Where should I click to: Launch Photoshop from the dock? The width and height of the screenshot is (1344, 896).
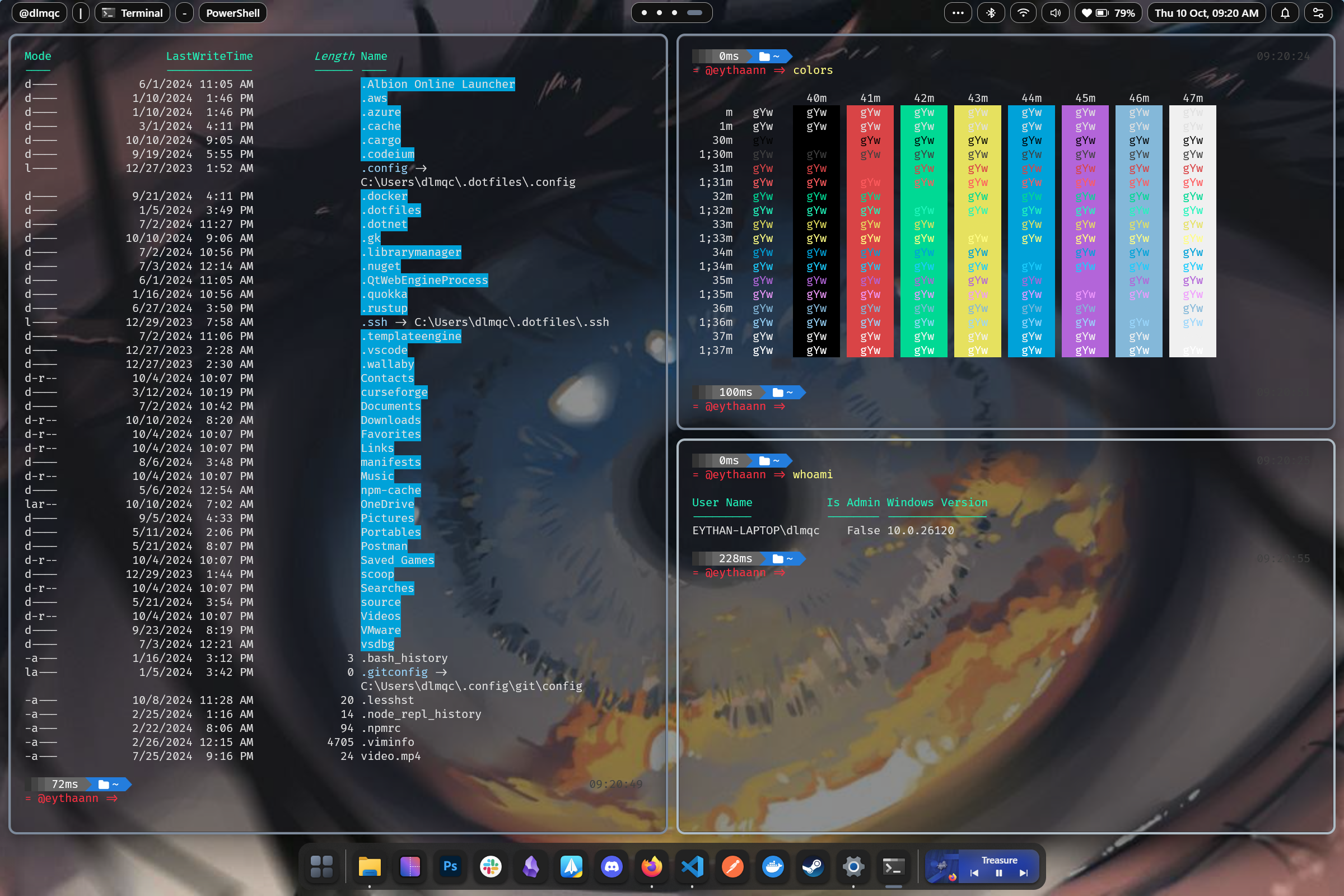[x=450, y=866]
